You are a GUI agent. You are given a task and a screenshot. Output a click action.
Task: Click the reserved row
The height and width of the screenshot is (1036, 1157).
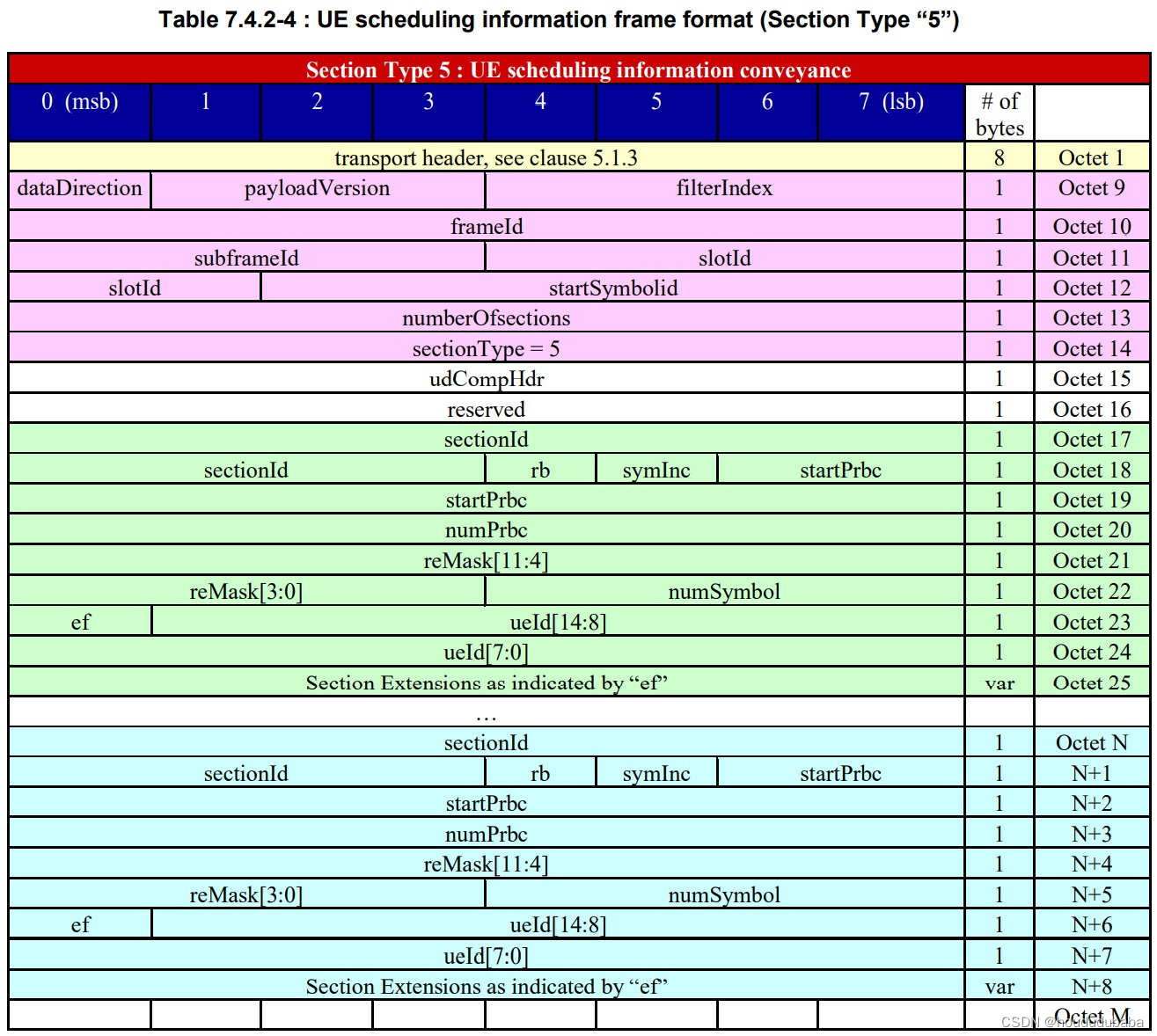[486, 408]
